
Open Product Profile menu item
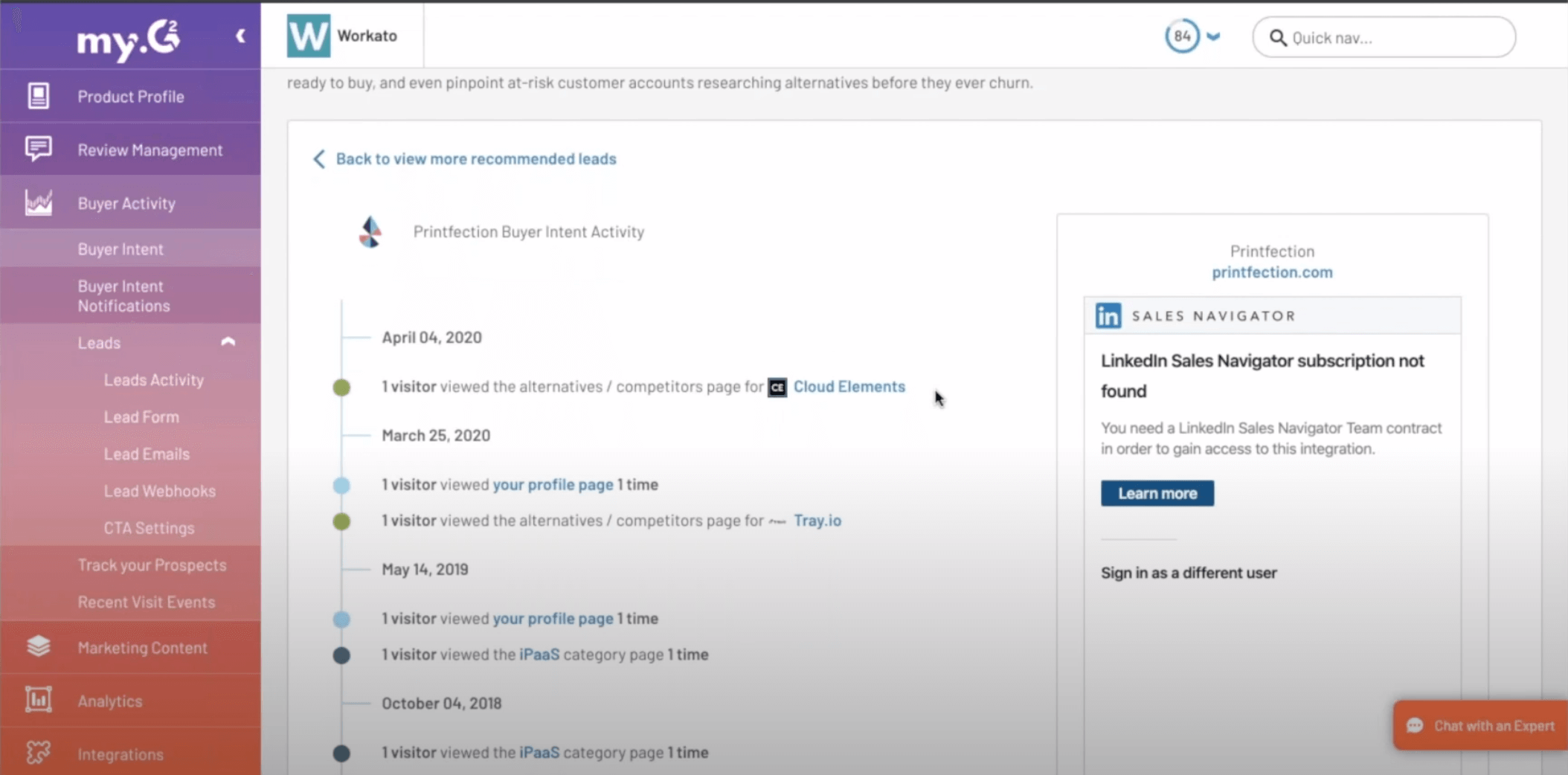[130, 96]
